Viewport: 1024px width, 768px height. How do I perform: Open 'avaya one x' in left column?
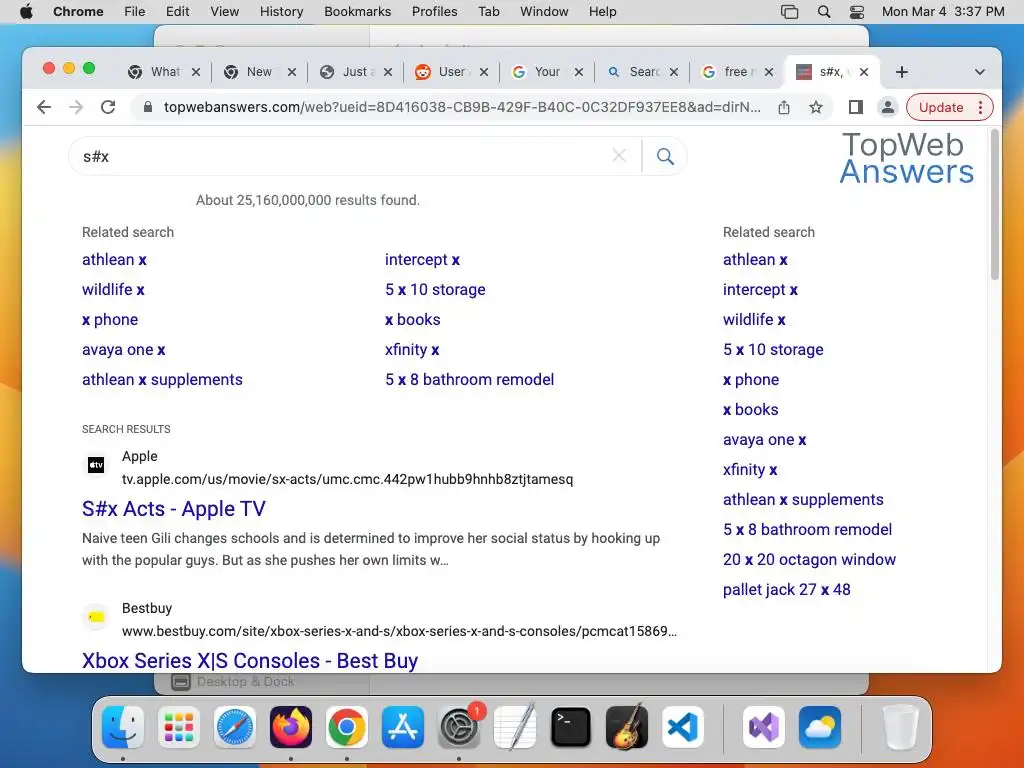click(x=123, y=349)
